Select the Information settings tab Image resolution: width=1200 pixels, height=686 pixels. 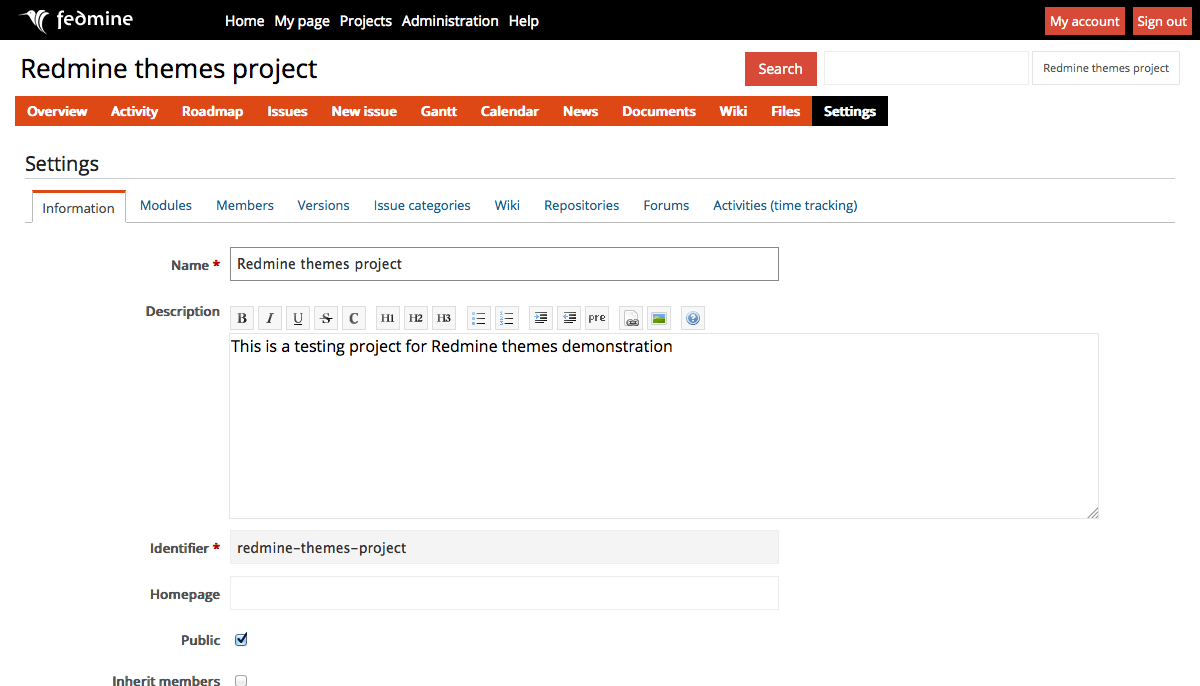(78, 207)
